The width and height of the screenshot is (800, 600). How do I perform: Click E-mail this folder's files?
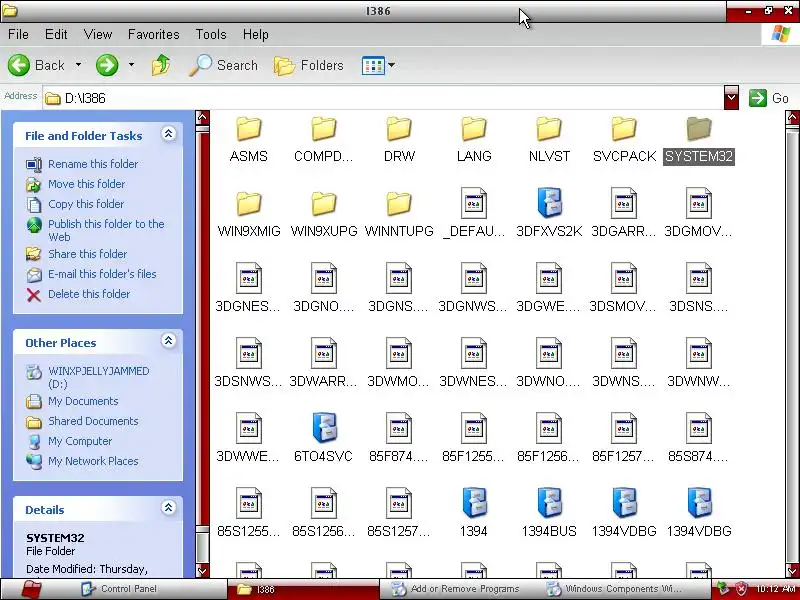(102, 273)
